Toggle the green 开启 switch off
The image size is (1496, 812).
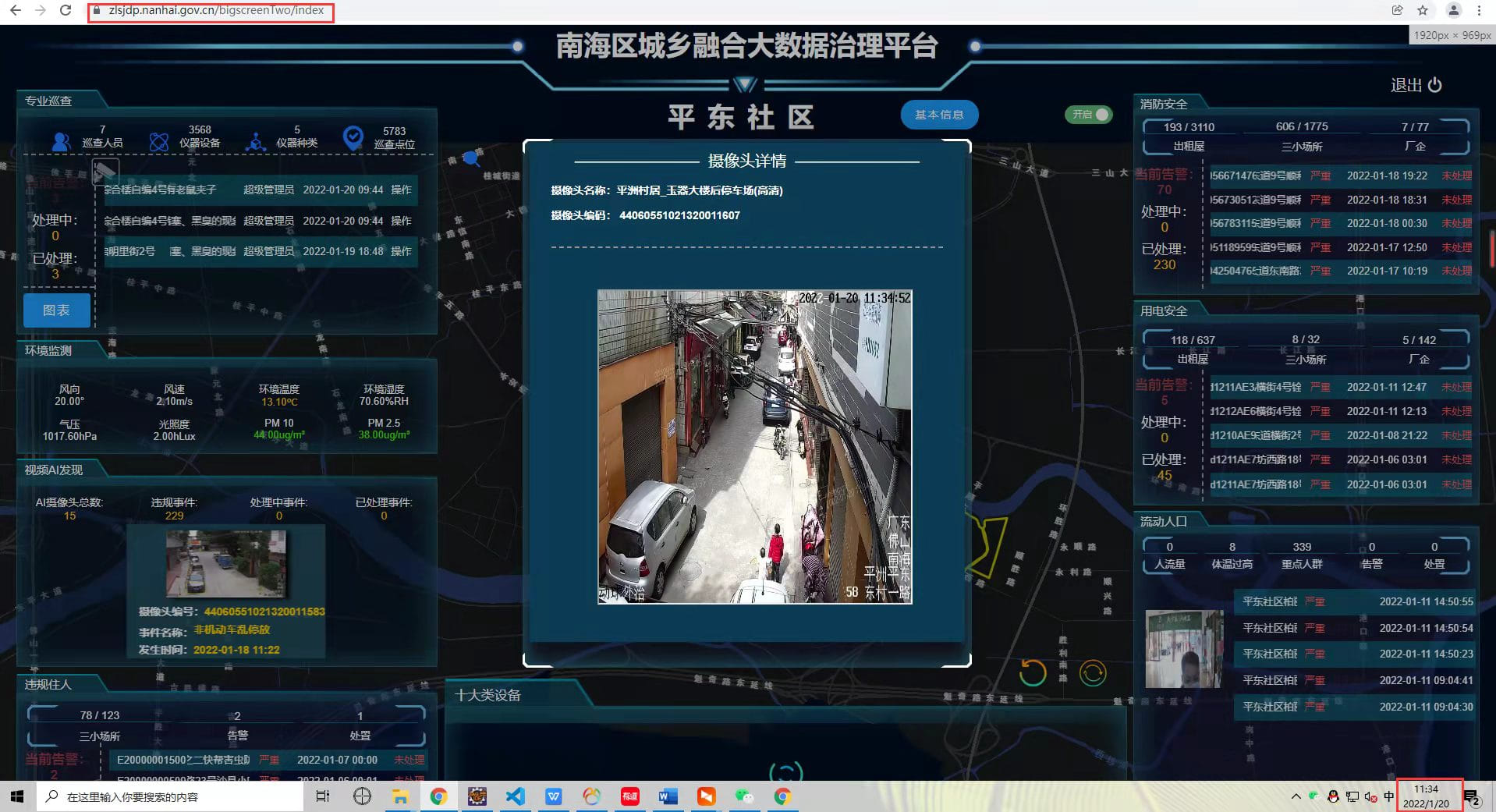click(x=1089, y=115)
